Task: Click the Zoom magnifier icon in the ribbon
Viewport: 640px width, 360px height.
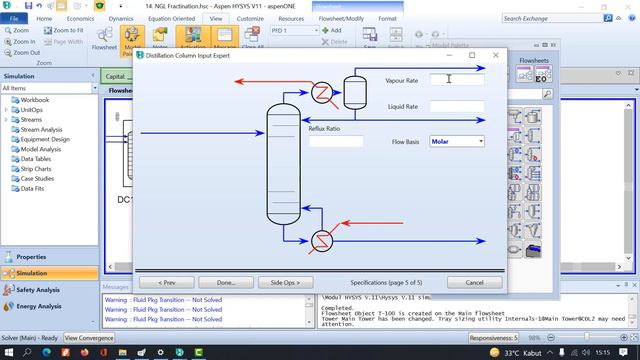Action: coord(8,31)
